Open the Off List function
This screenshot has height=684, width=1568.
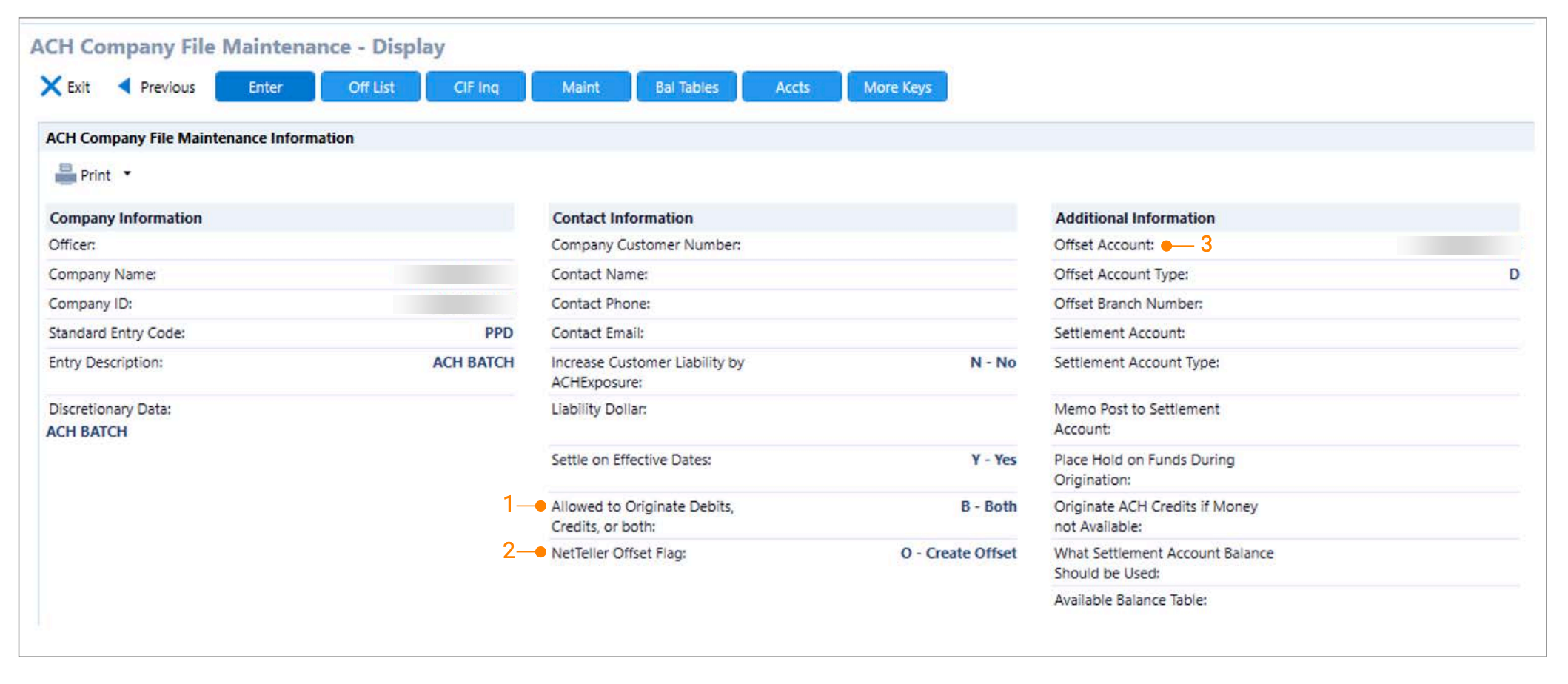tap(370, 87)
